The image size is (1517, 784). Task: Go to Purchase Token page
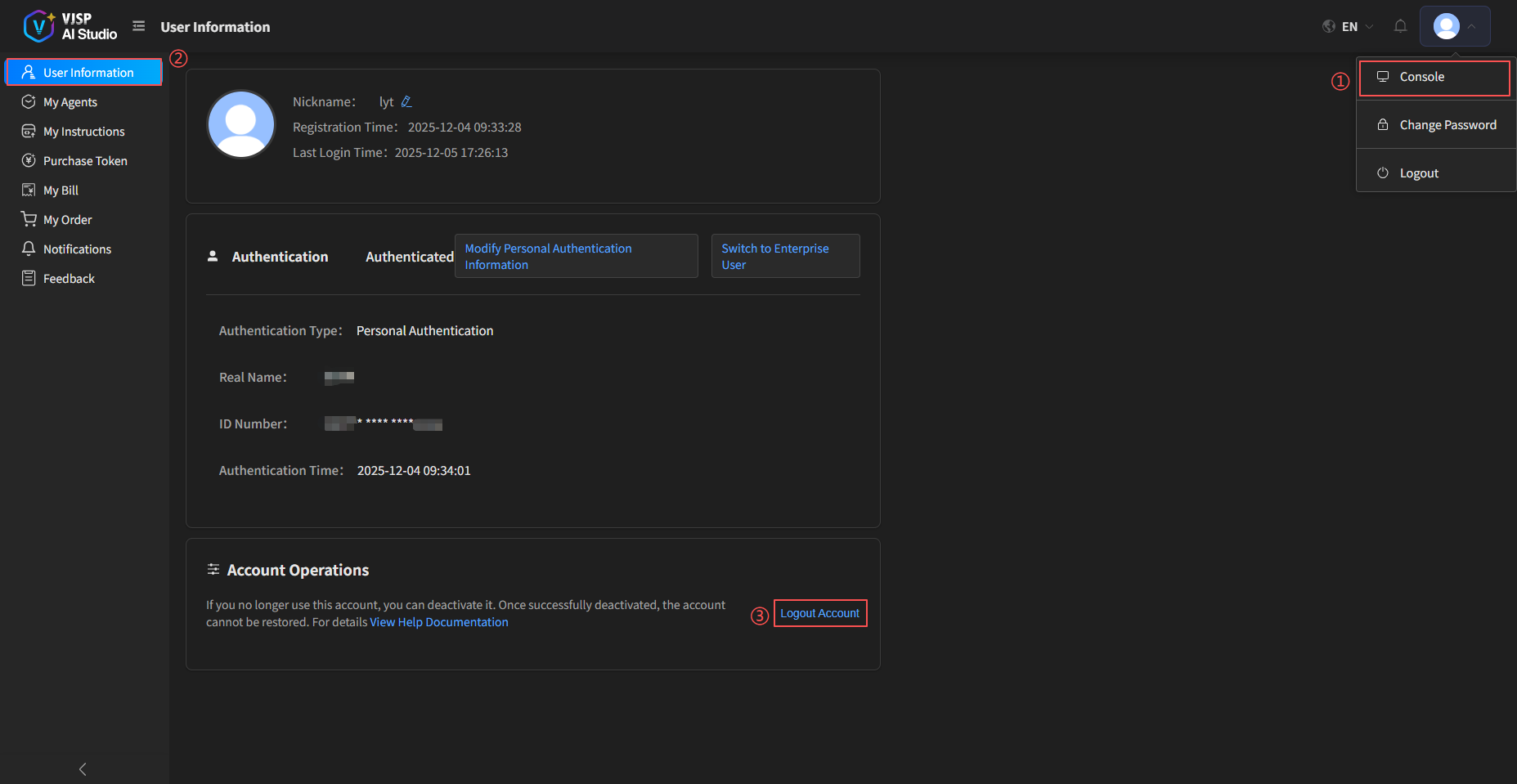click(85, 161)
